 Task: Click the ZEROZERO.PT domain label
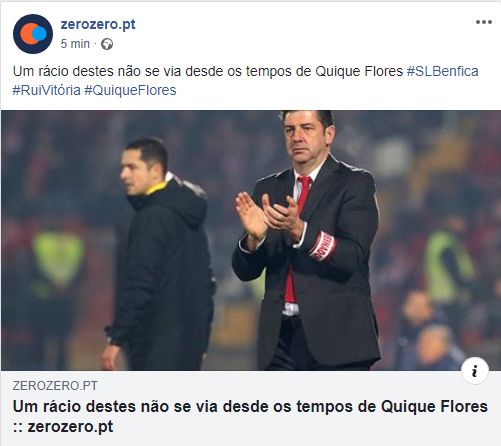(55, 386)
